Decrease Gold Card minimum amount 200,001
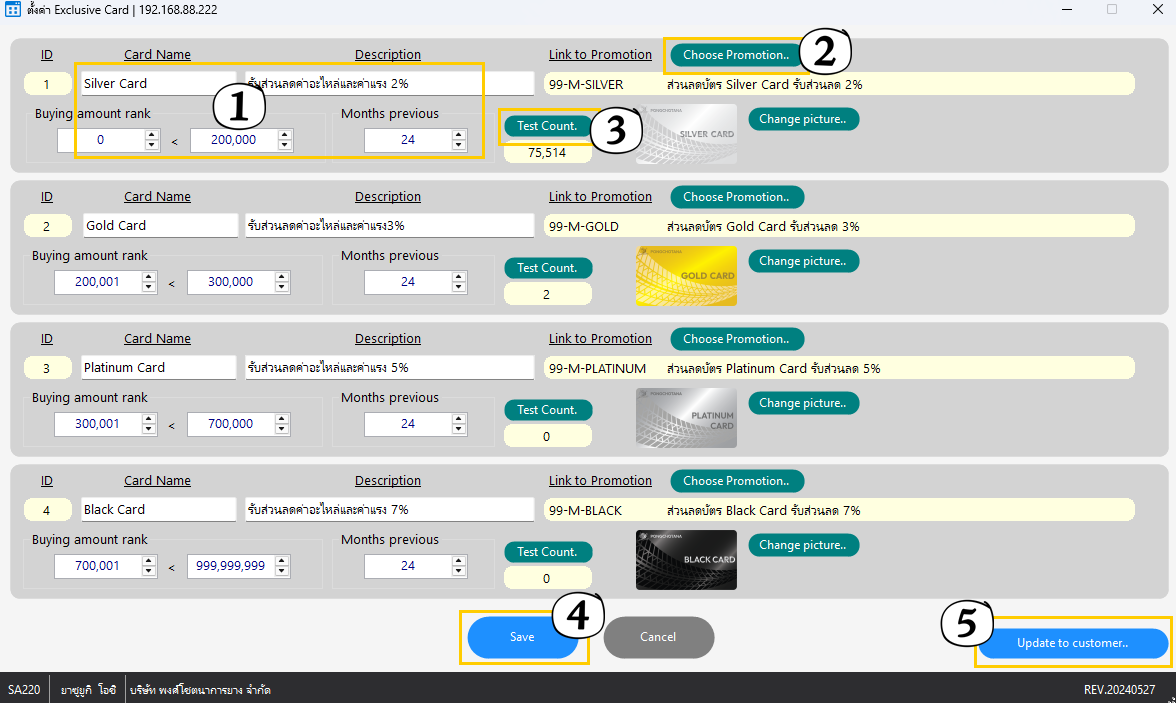The image size is (1176, 703). [148, 287]
